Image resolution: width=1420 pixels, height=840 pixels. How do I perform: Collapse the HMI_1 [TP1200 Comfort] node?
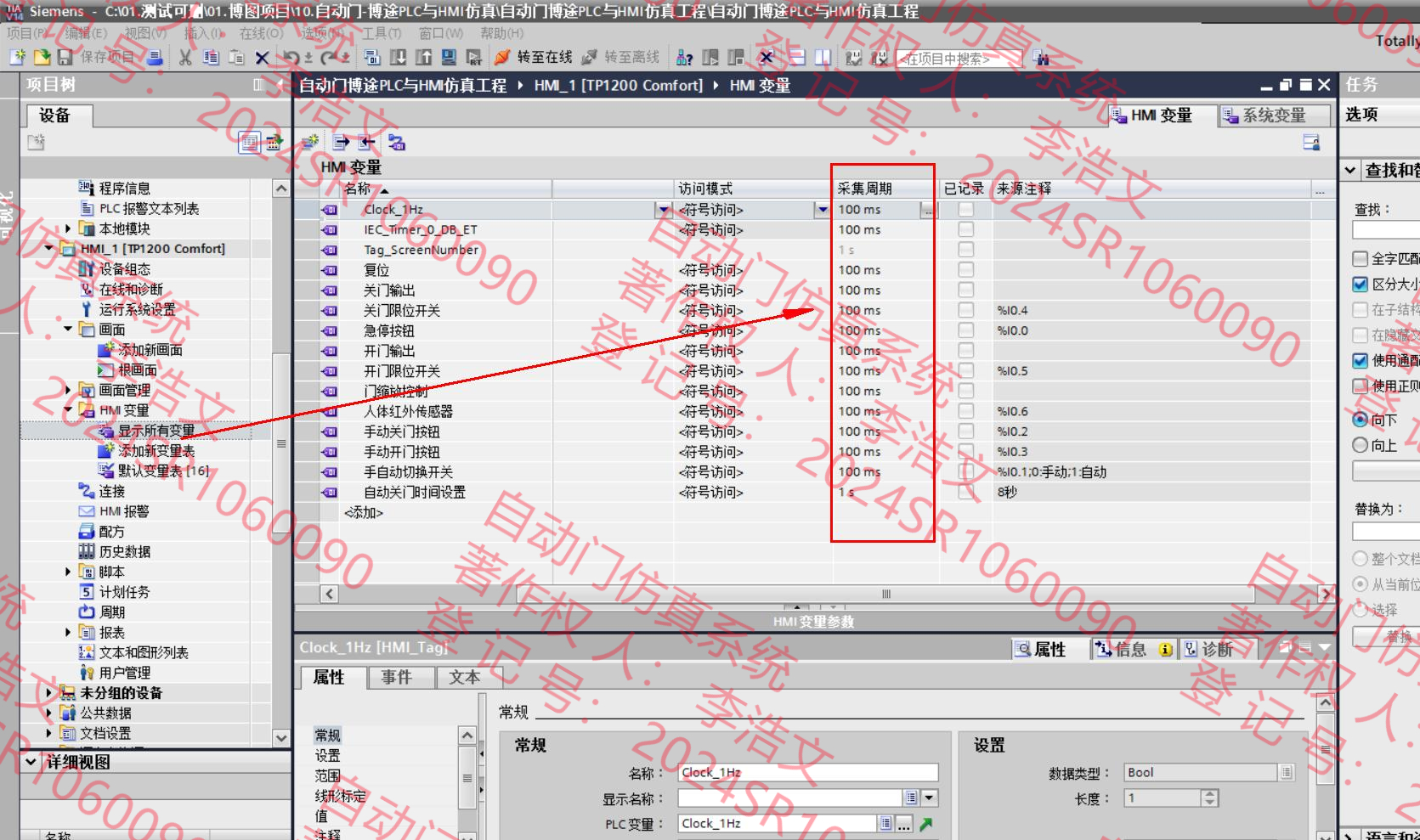(x=49, y=249)
